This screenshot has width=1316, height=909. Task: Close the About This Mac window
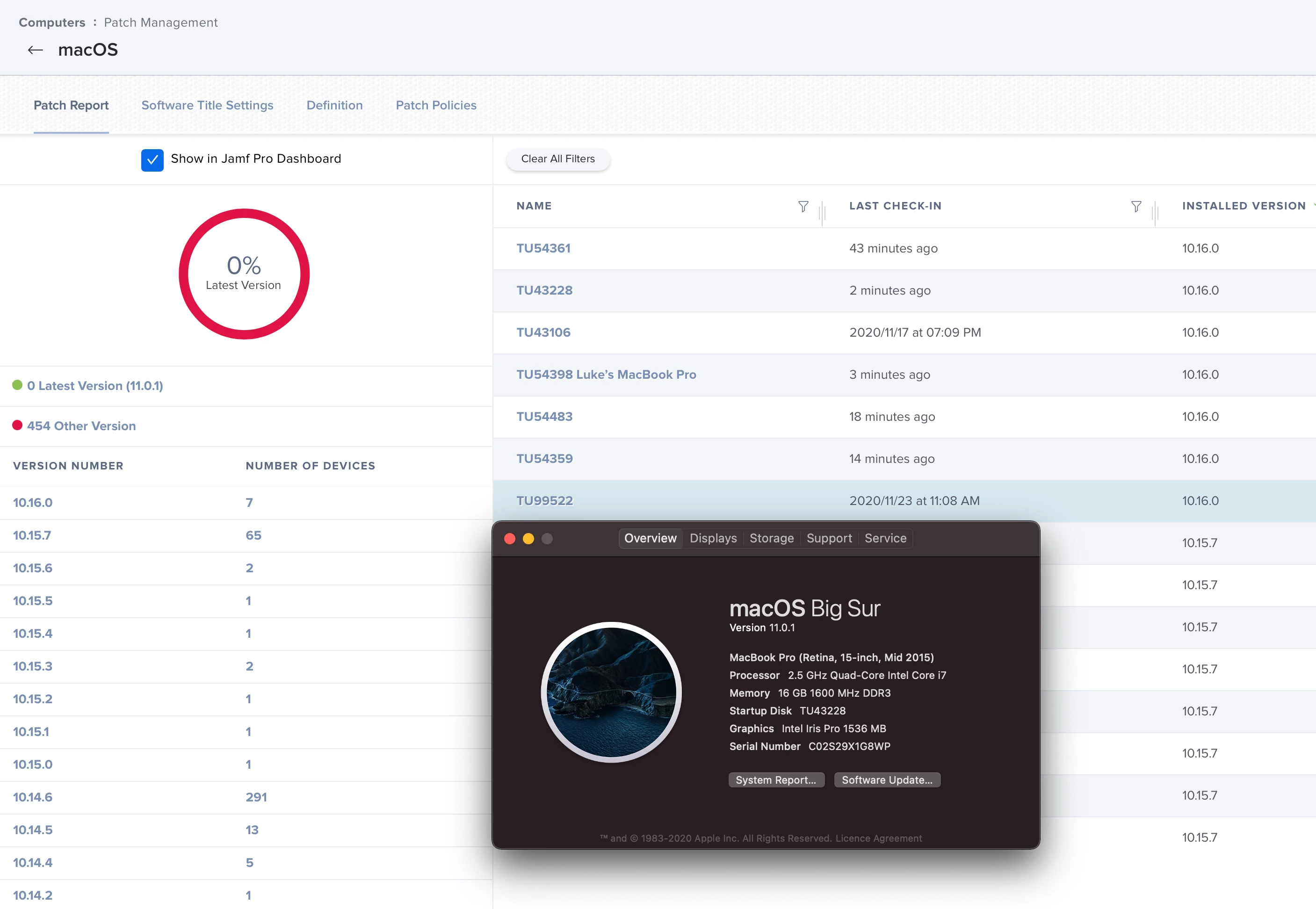tap(510, 539)
